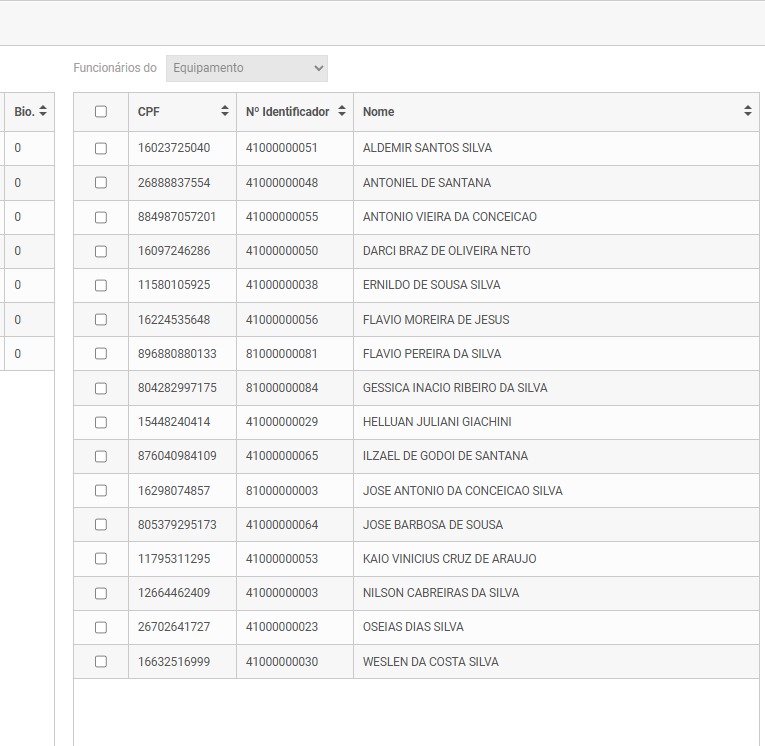Select checkbox for ANTONIEL DE SANTANA
Screen dimensions: 765x746
(x=101, y=183)
